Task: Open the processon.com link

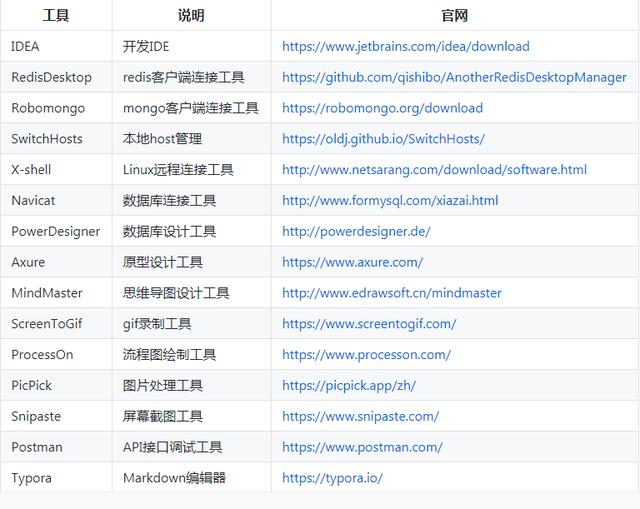Action: (366, 355)
